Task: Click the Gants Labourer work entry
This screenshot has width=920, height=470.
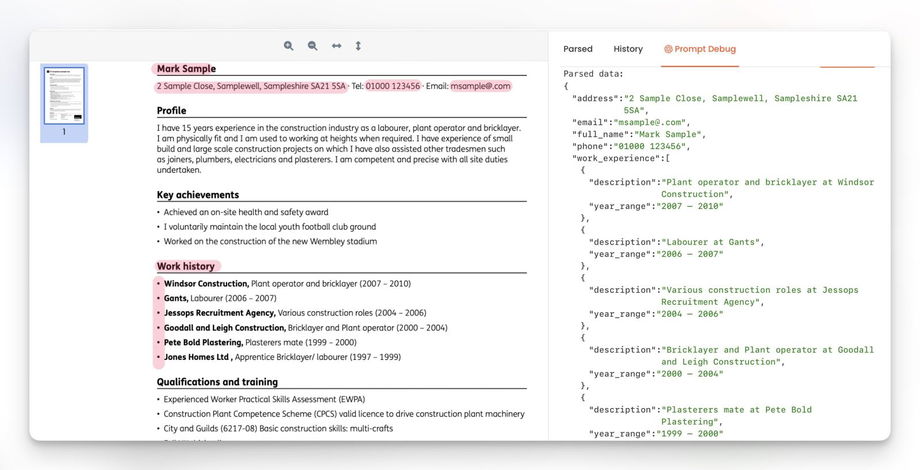Action: pos(220,298)
